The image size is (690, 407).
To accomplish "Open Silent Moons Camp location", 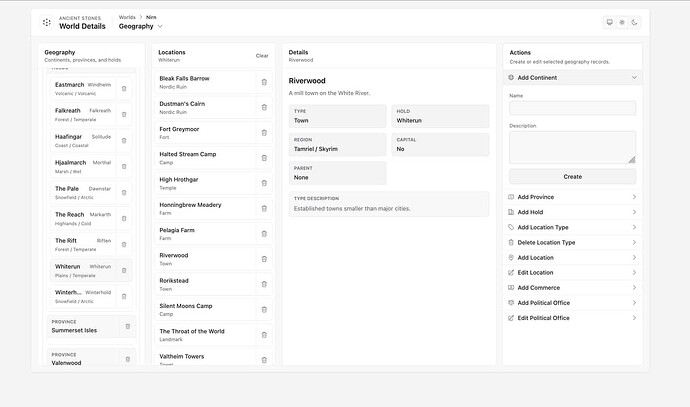I will point(206,309).
